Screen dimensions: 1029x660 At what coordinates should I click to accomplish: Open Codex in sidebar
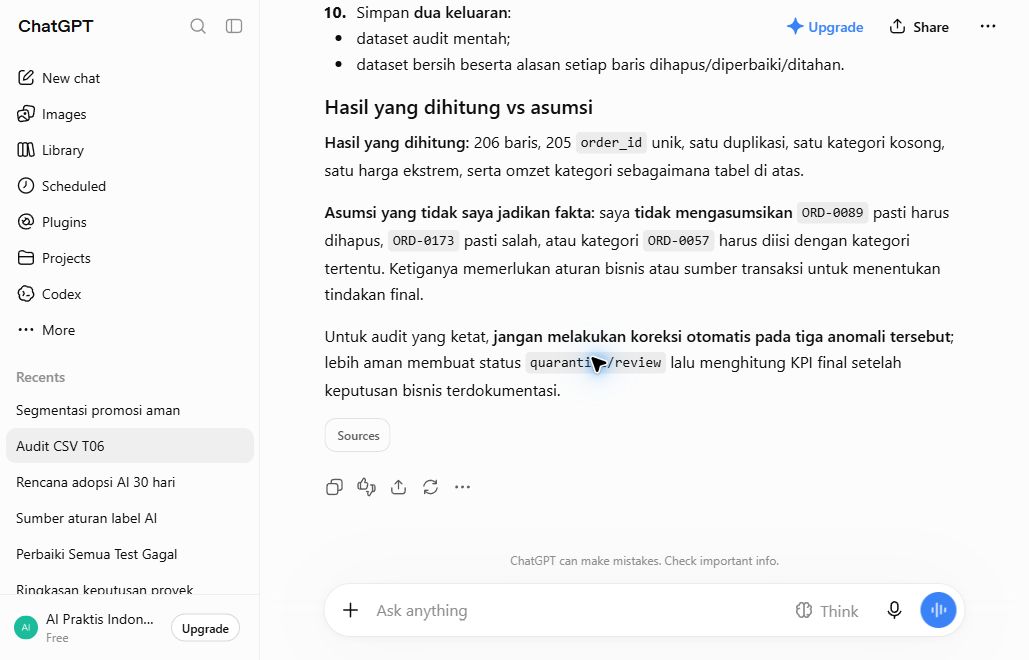pyautogui.click(x=129, y=295)
